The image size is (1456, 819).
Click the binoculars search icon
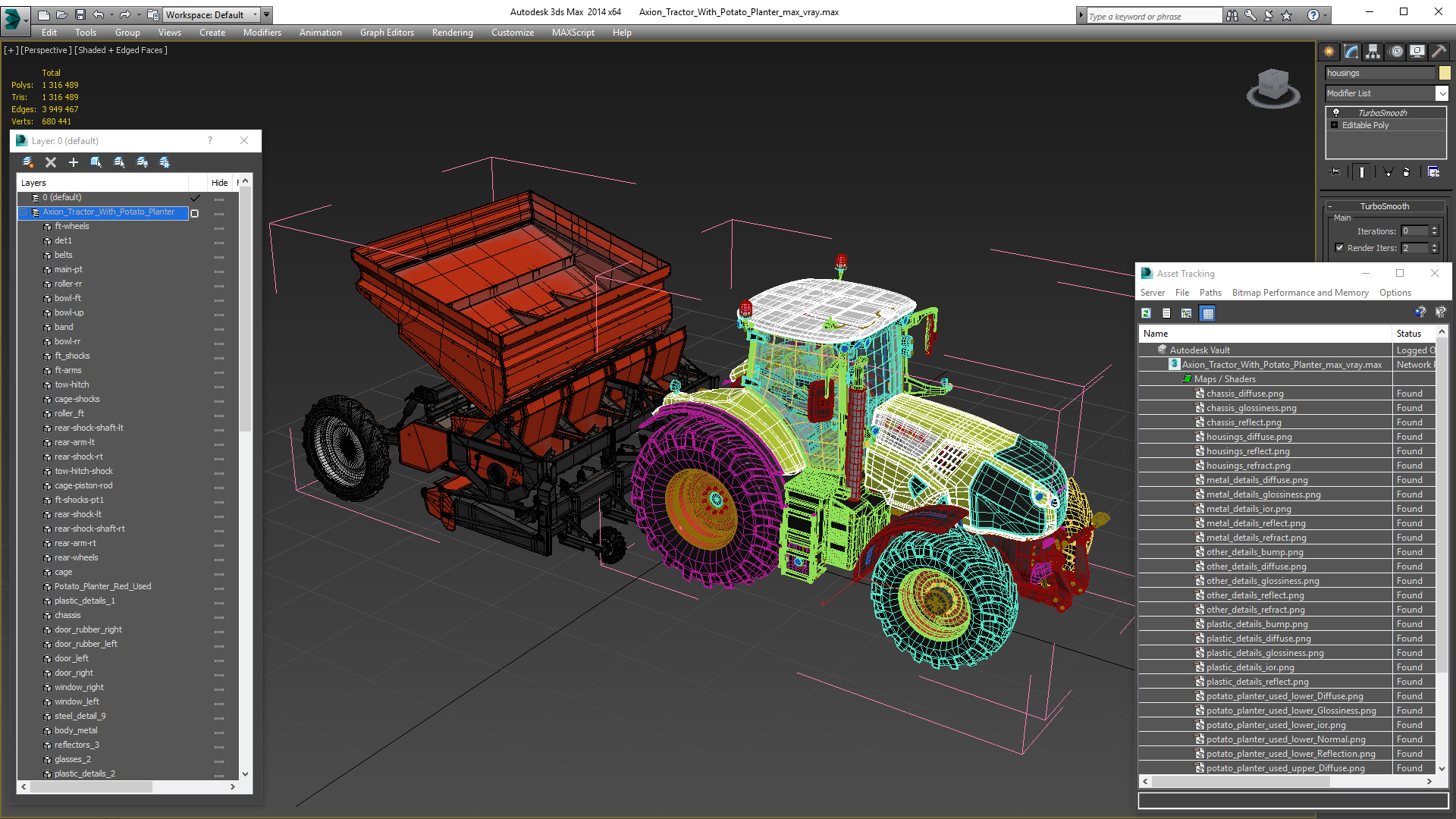coord(1232,15)
